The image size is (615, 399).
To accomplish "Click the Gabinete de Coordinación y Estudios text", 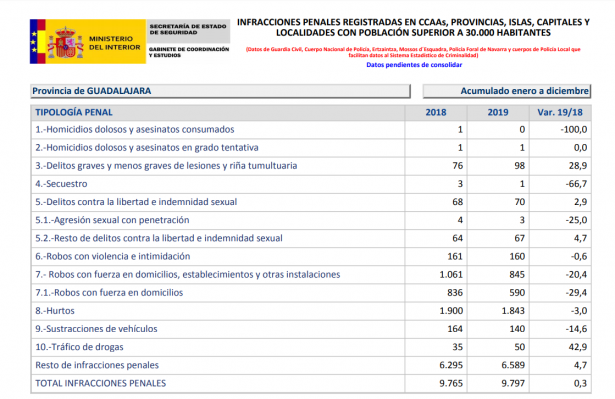I will pos(189,52).
